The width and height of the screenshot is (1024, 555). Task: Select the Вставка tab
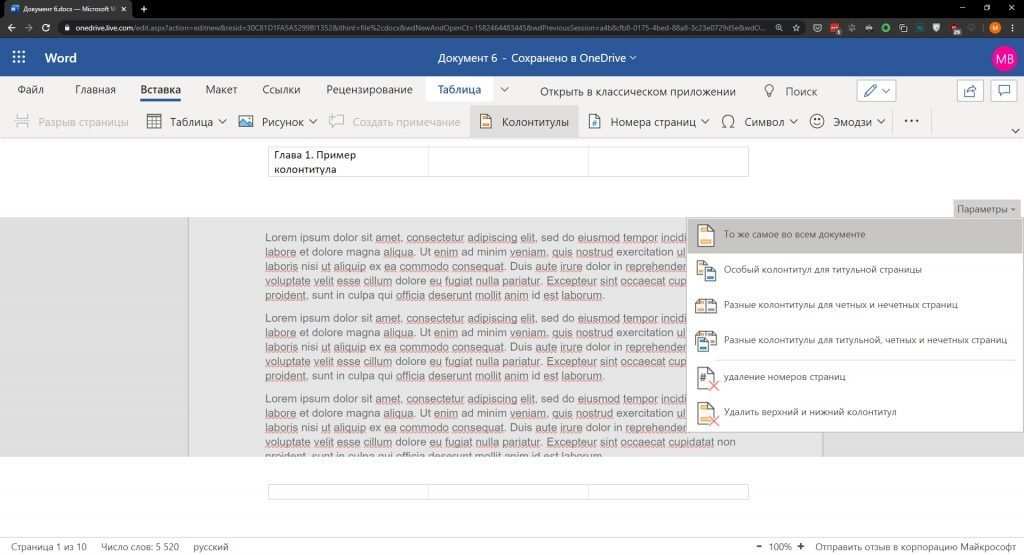tap(161, 89)
